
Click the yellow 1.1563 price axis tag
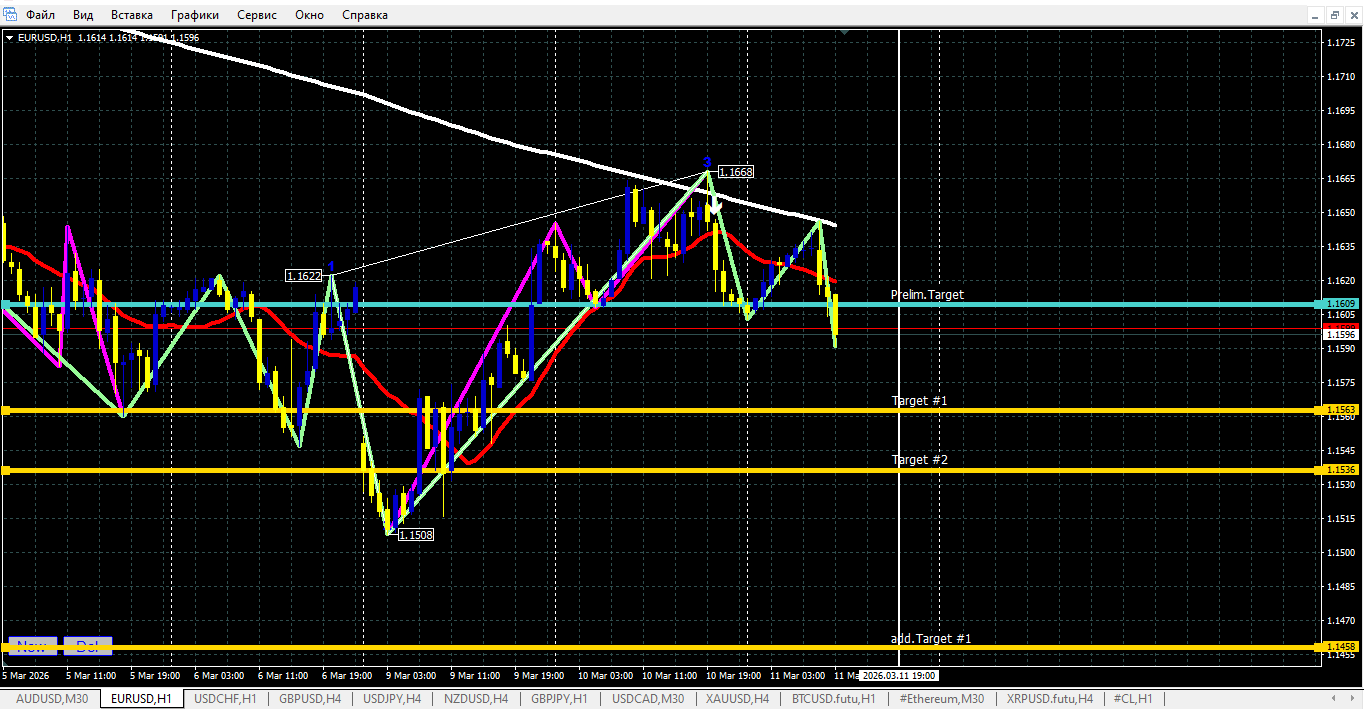pos(1341,410)
